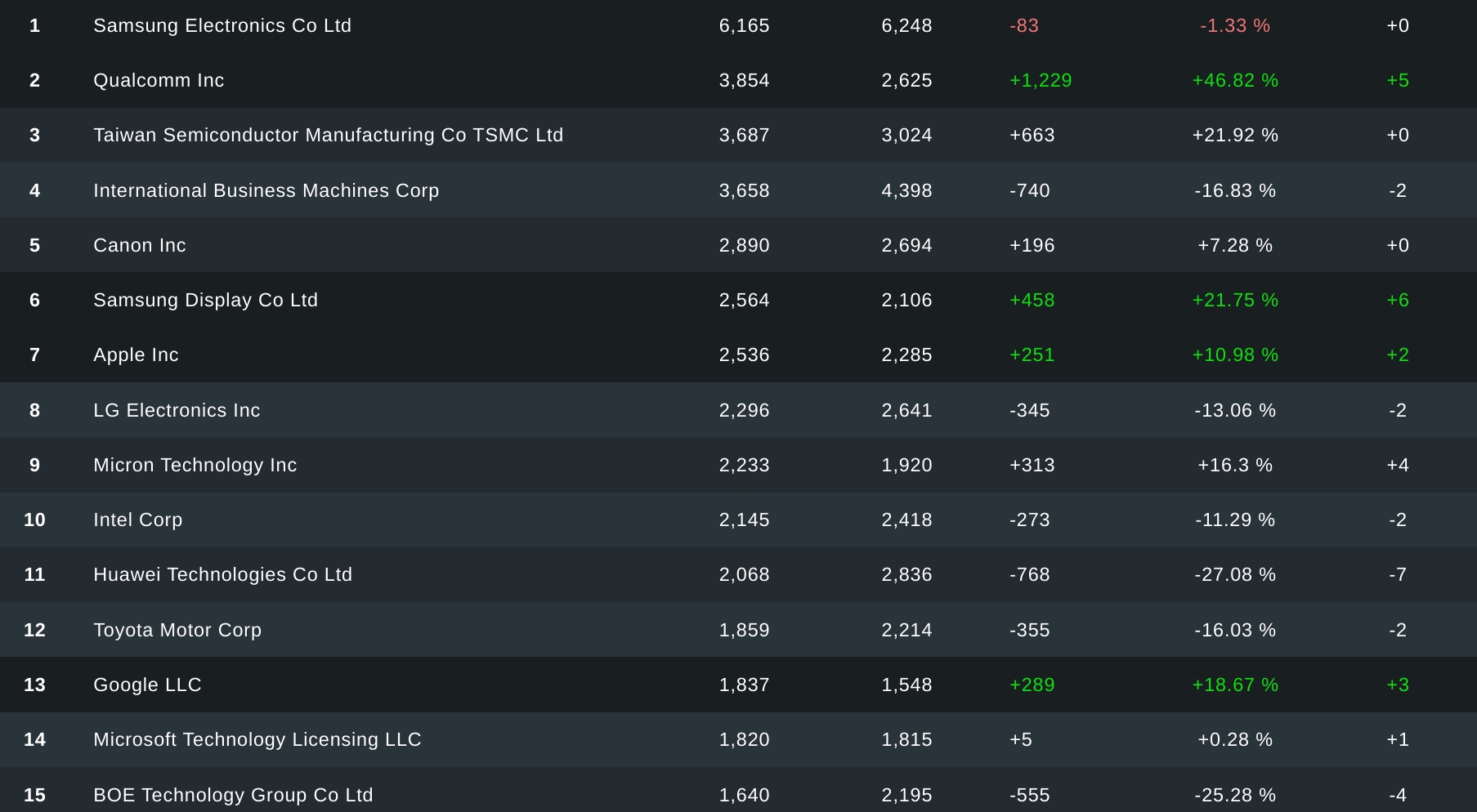Click the -16.83 % percentage cell
Viewport: 1477px width, 812px height.
pyautogui.click(x=1235, y=190)
